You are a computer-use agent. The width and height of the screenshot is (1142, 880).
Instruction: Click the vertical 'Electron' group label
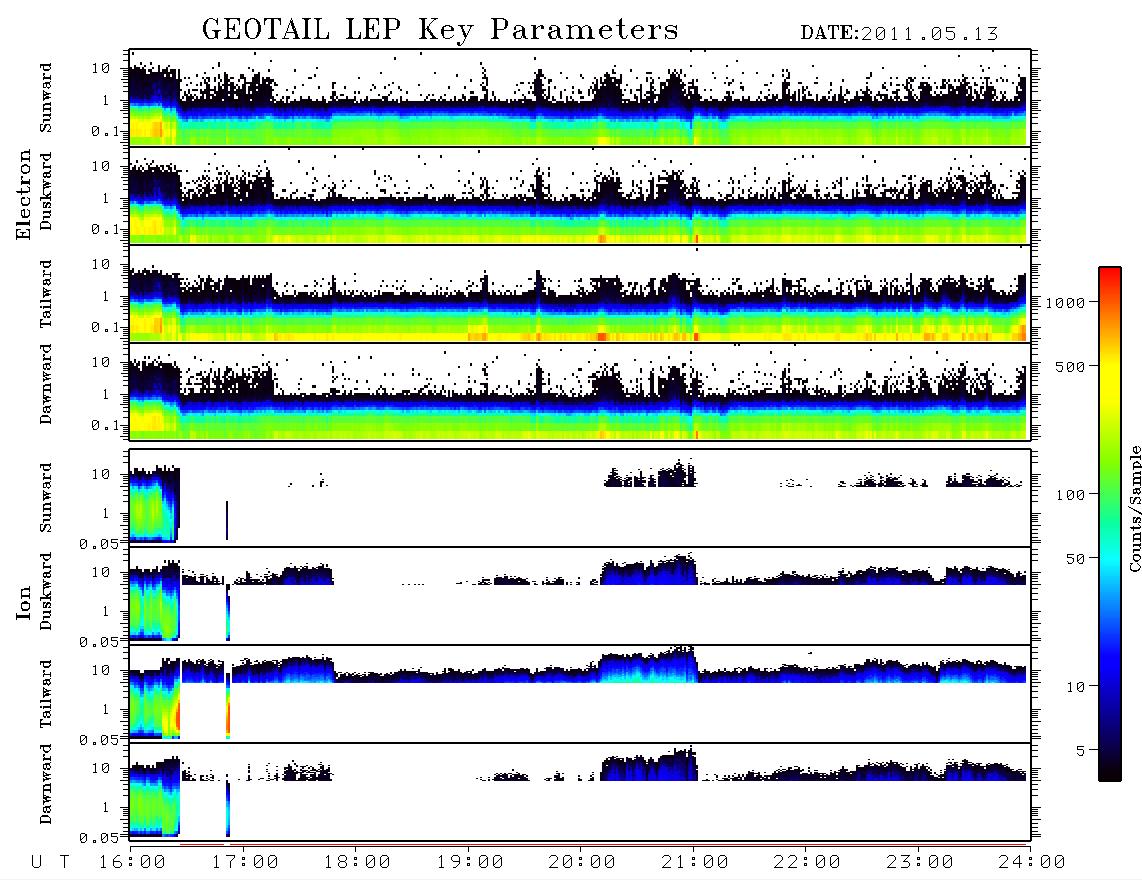pos(23,194)
